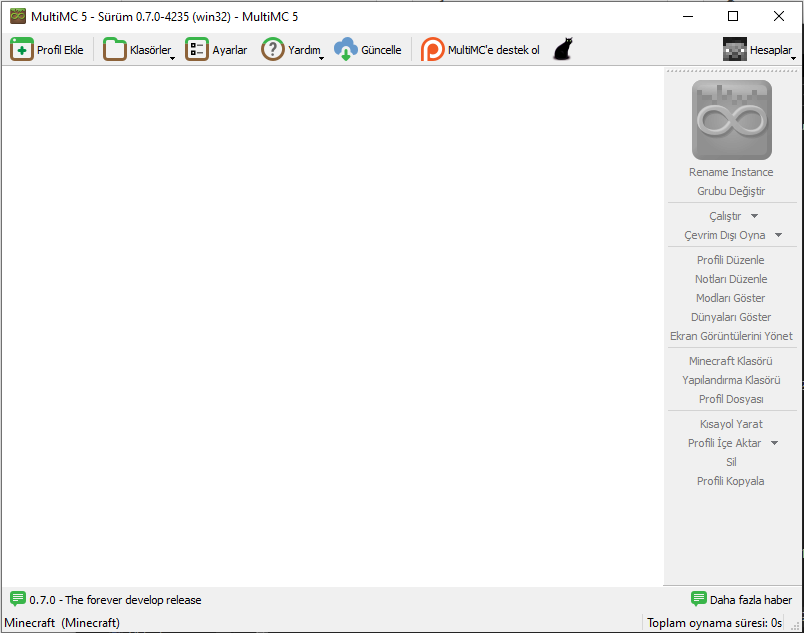The image size is (804, 633).
Task: Open the Profili İçe Aktar dropdown arrow
Action: pyautogui.click(x=774, y=443)
